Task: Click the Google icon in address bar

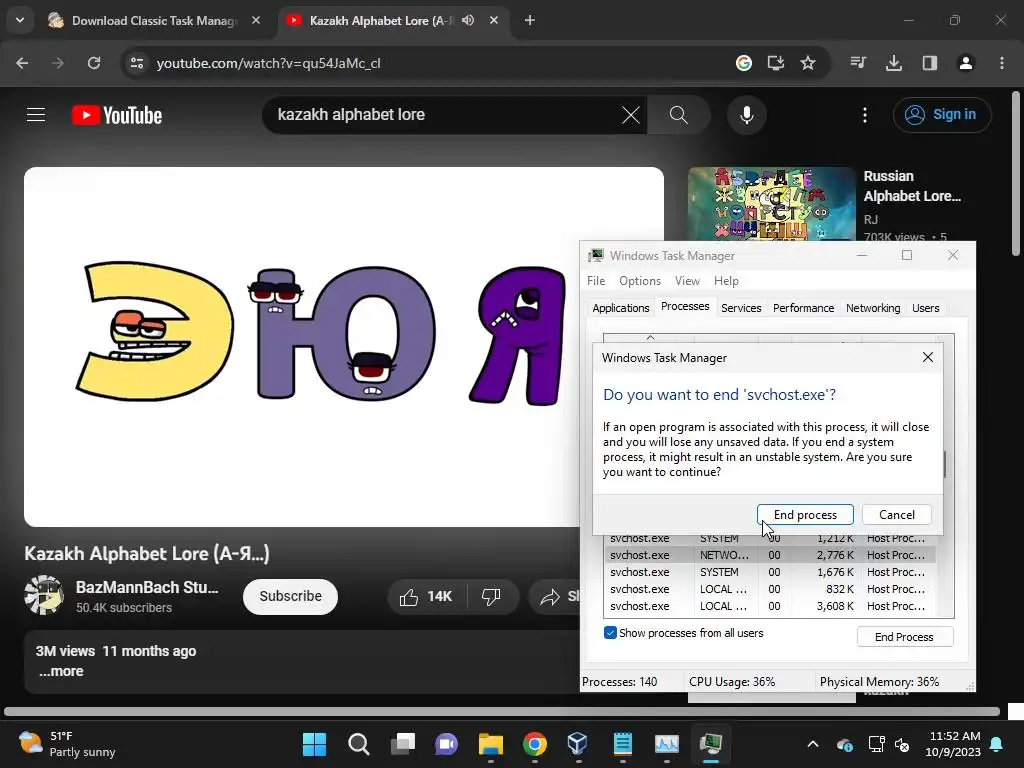Action: tap(743, 63)
